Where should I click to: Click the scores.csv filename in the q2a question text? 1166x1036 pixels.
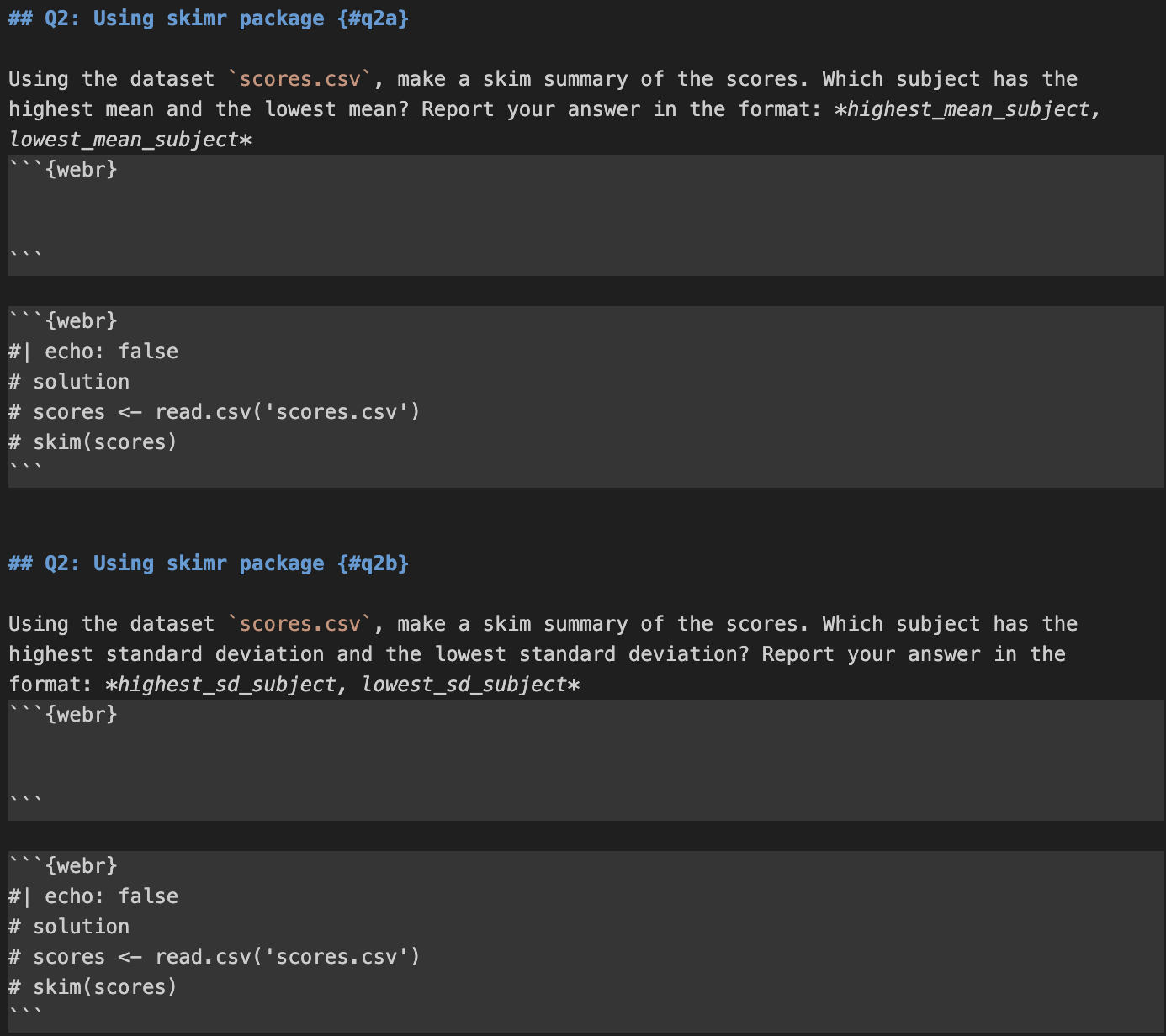[300, 79]
